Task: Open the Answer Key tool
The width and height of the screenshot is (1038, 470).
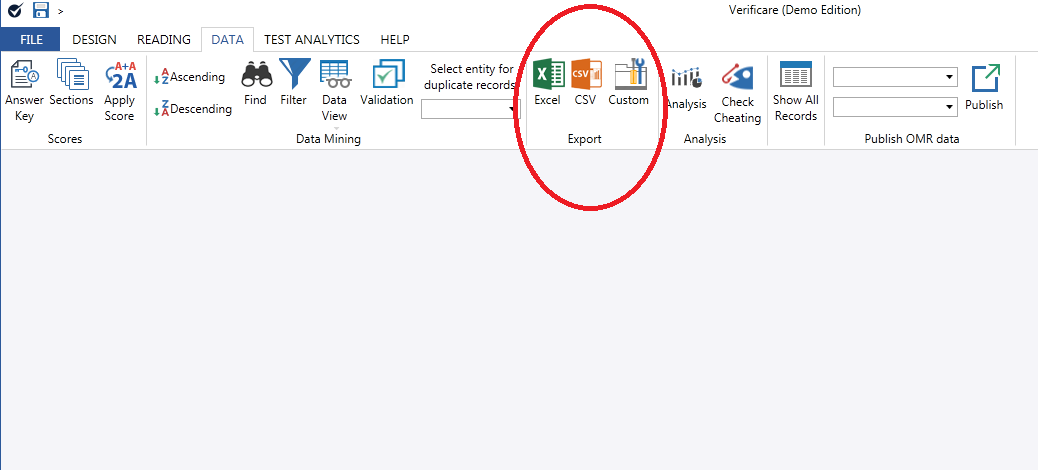Action: tap(24, 91)
